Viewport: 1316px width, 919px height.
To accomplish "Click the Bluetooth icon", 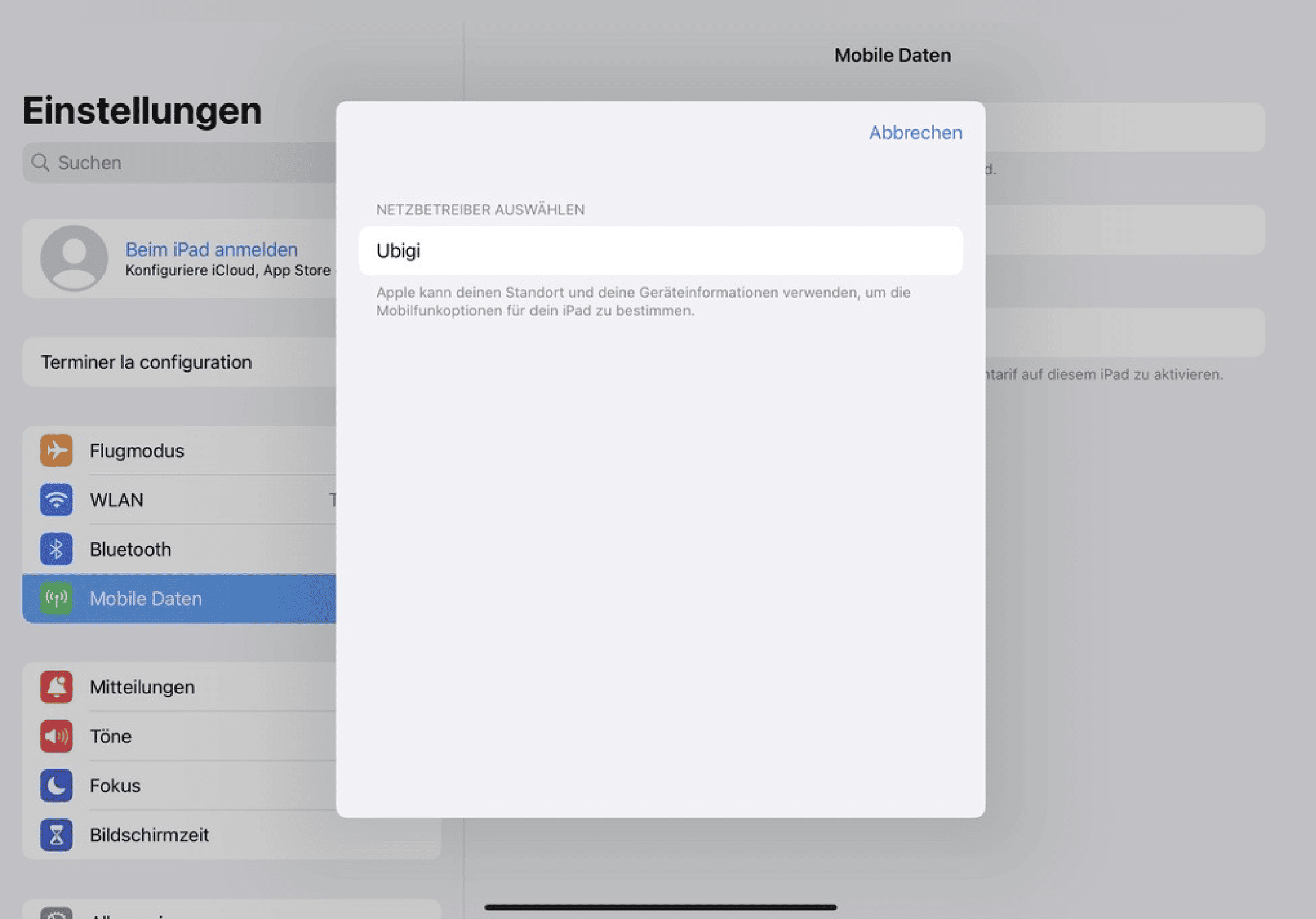I will [56, 549].
